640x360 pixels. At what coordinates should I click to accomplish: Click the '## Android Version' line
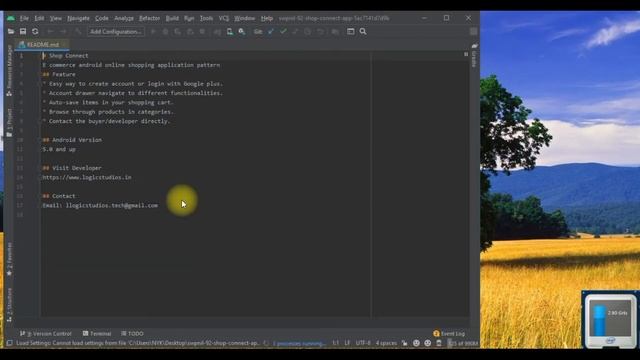[72, 140]
